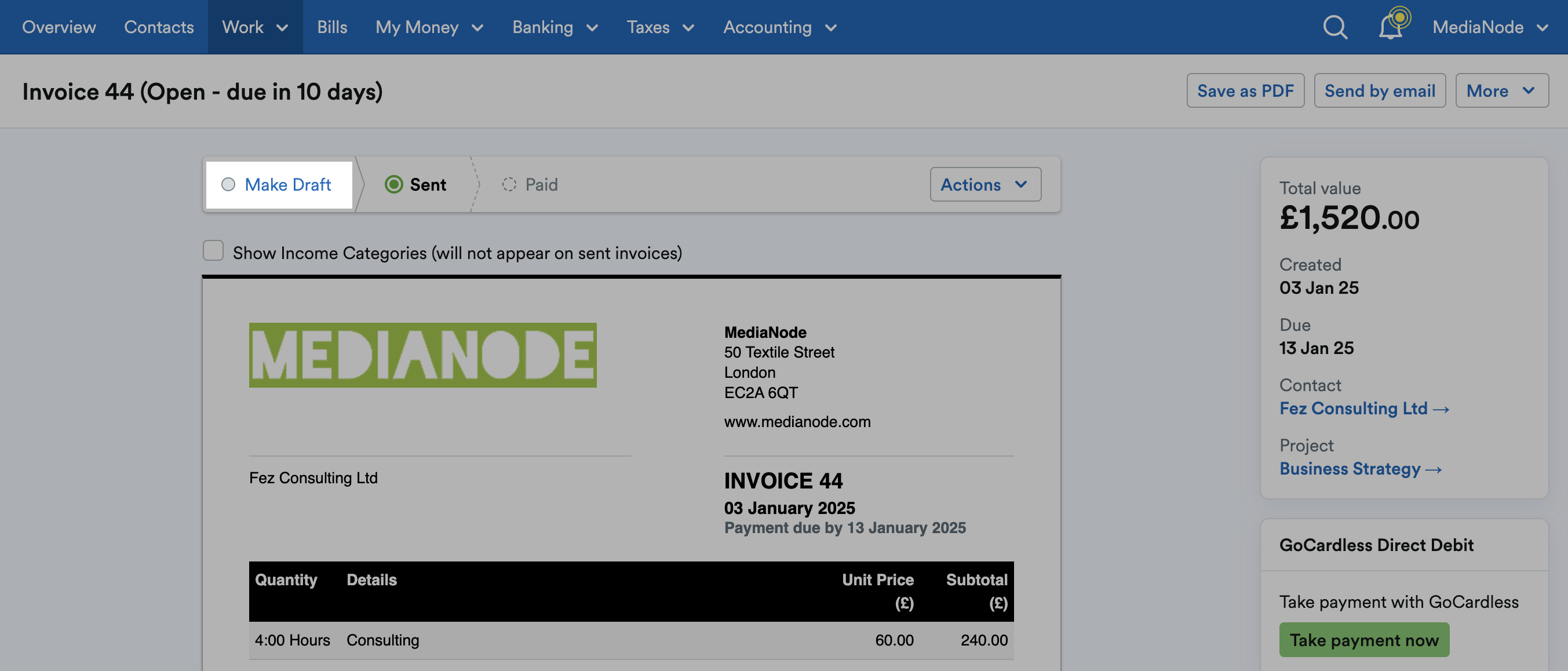This screenshot has height=671, width=1568.
Task: Click the Subtotal column header
Action: (976, 590)
